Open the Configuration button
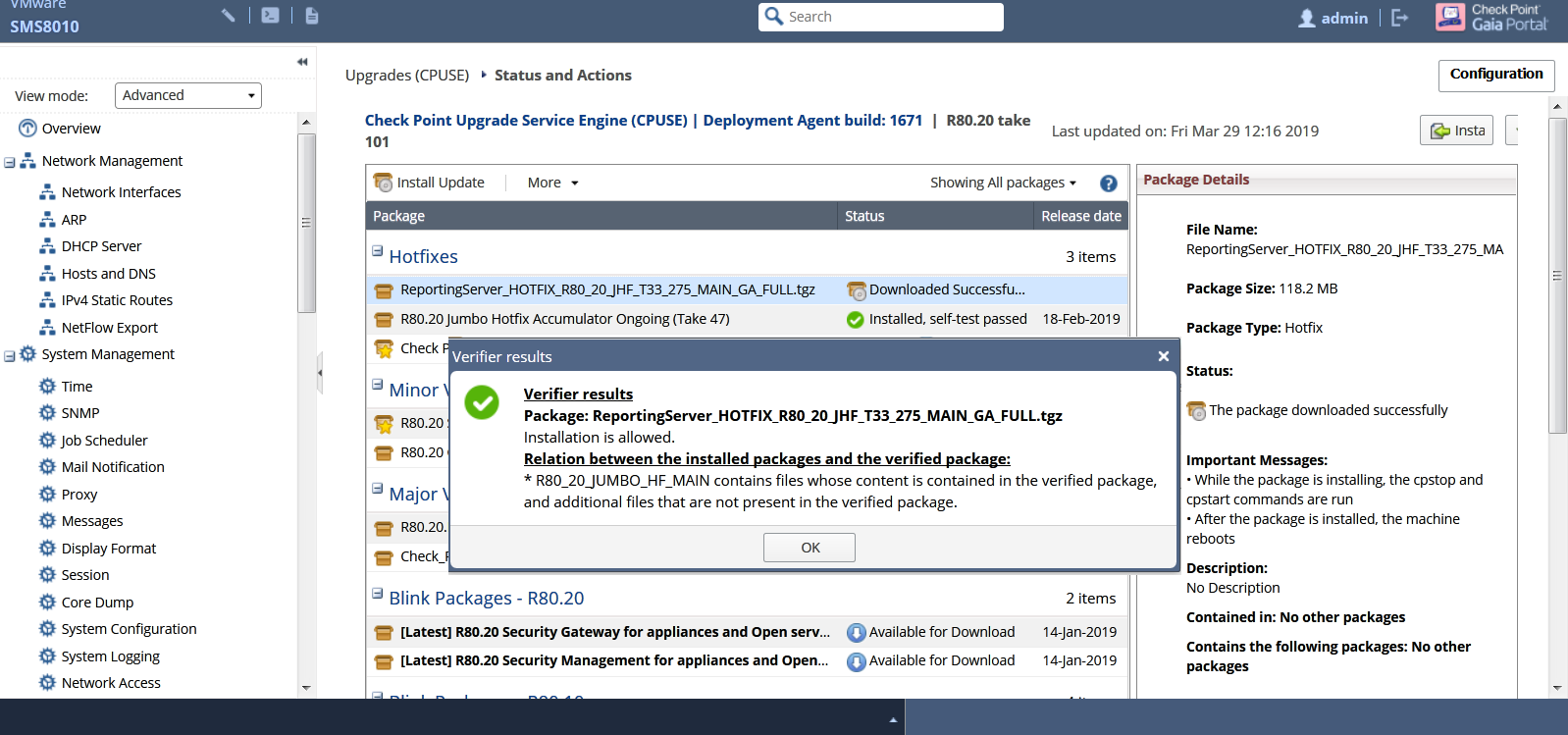 (1496, 76)
